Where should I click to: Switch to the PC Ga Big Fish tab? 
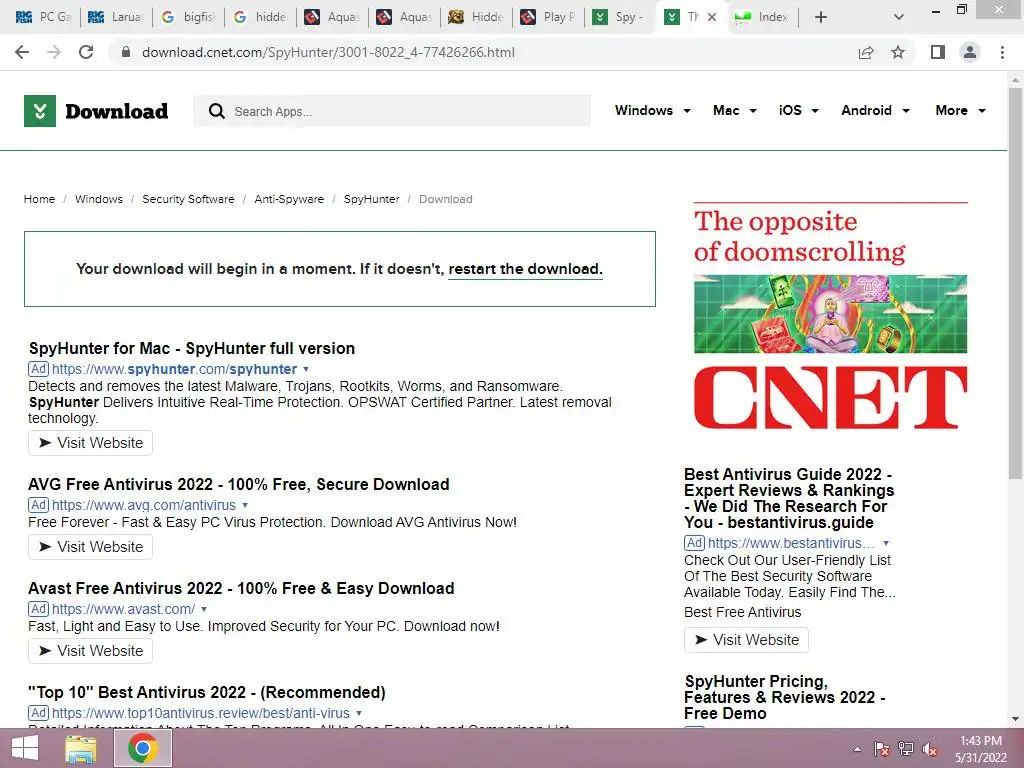[43, 17]
